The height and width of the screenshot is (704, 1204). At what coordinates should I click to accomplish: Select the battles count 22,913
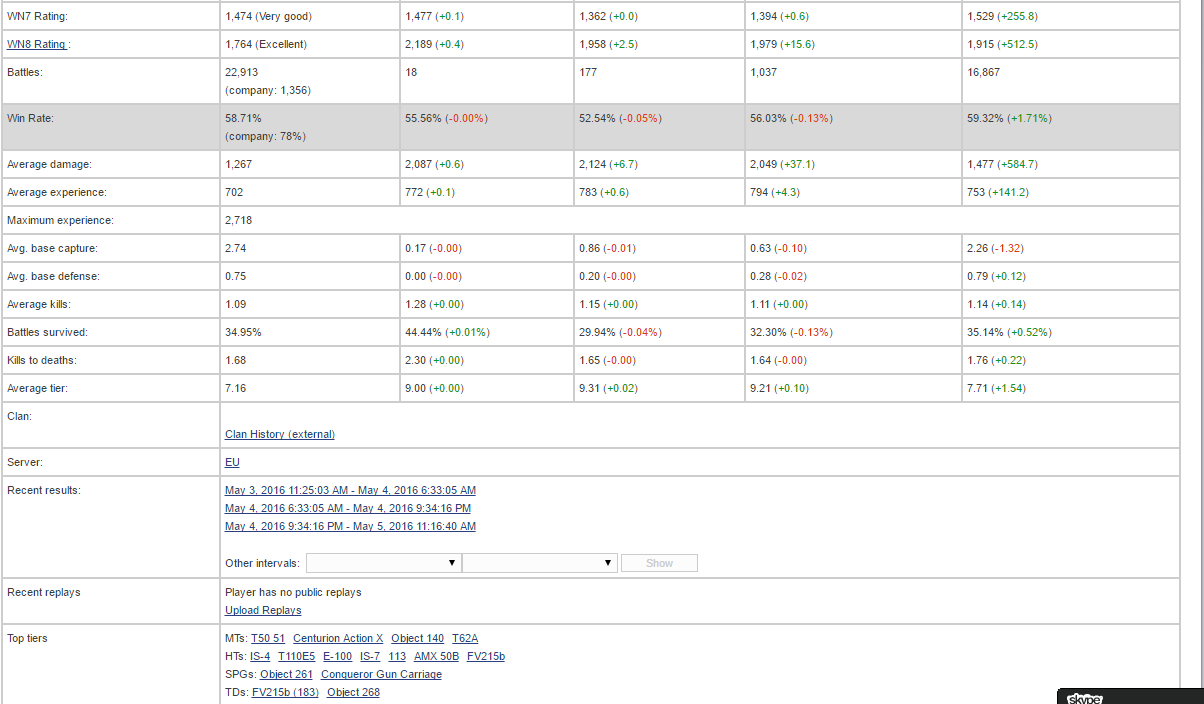coord(242,72)
